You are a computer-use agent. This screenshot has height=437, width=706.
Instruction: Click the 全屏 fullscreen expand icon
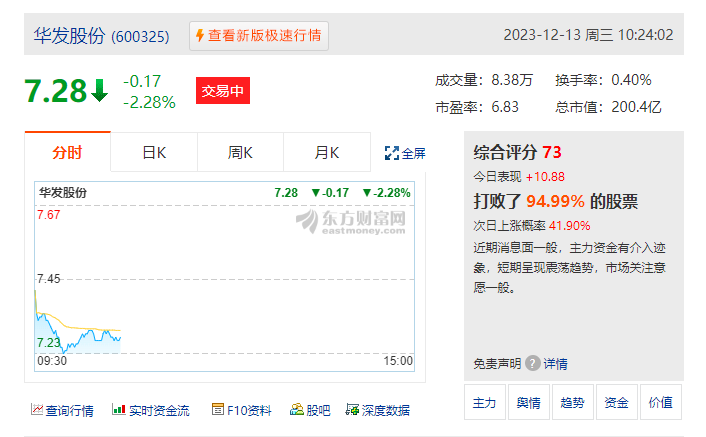(392, 153)
